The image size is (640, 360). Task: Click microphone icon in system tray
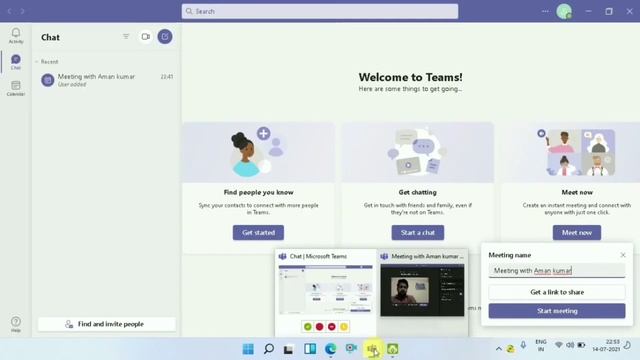[523, 345]
